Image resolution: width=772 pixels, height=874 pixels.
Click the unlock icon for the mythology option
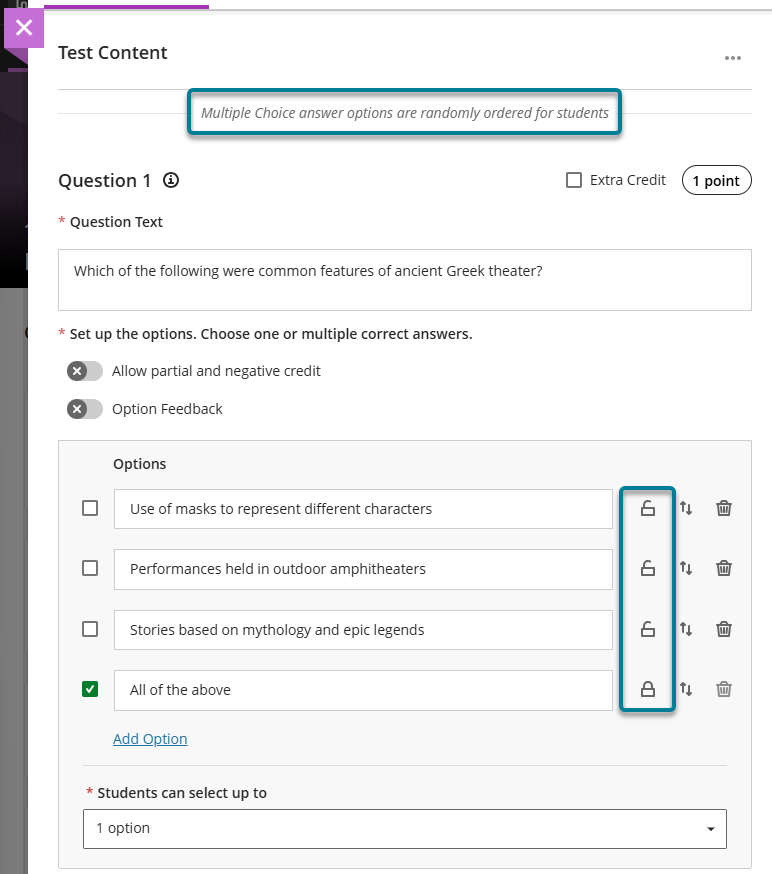(x=648, y=629)
